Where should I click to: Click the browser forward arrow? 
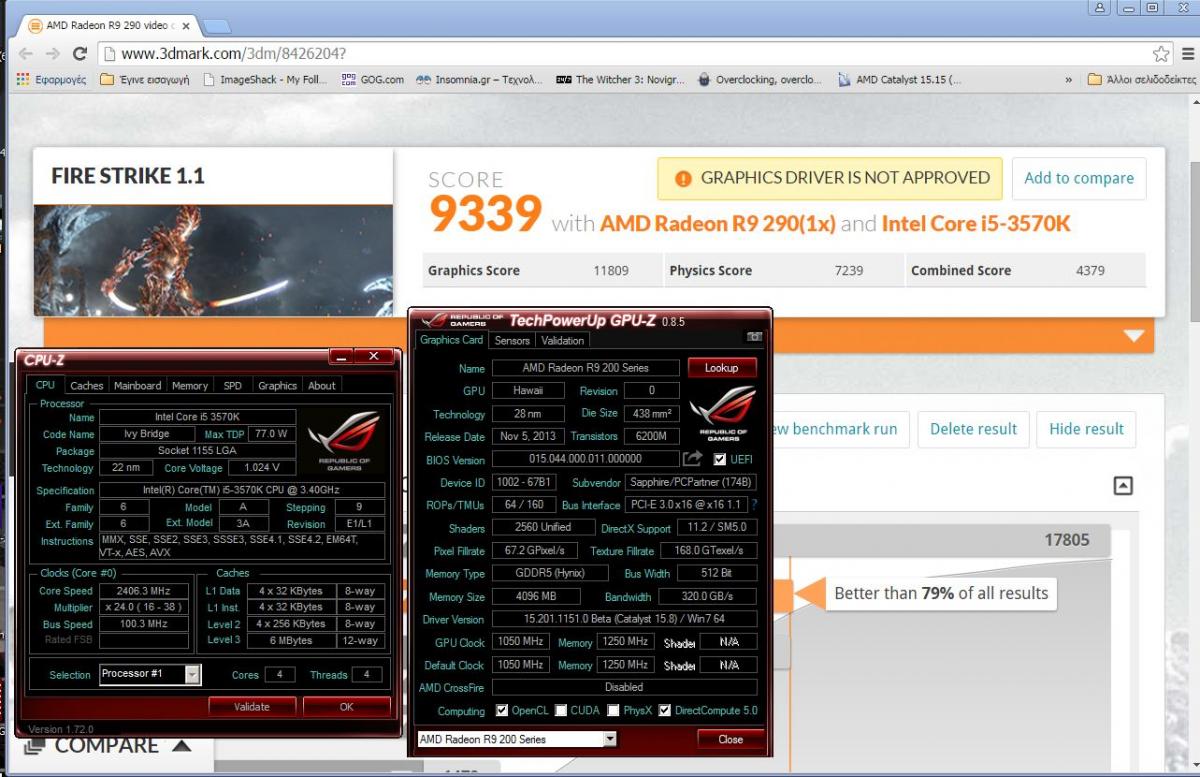(x=52, y=54)
